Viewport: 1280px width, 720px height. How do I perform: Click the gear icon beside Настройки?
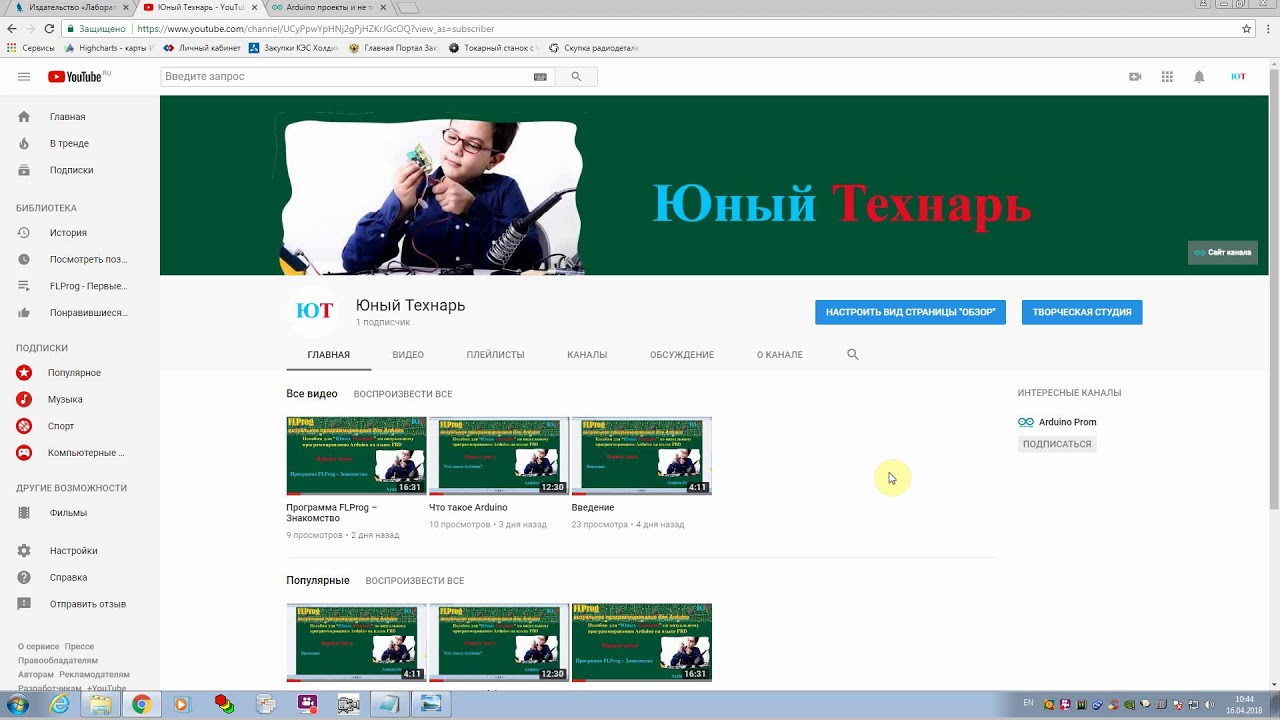tap(24, 551)
